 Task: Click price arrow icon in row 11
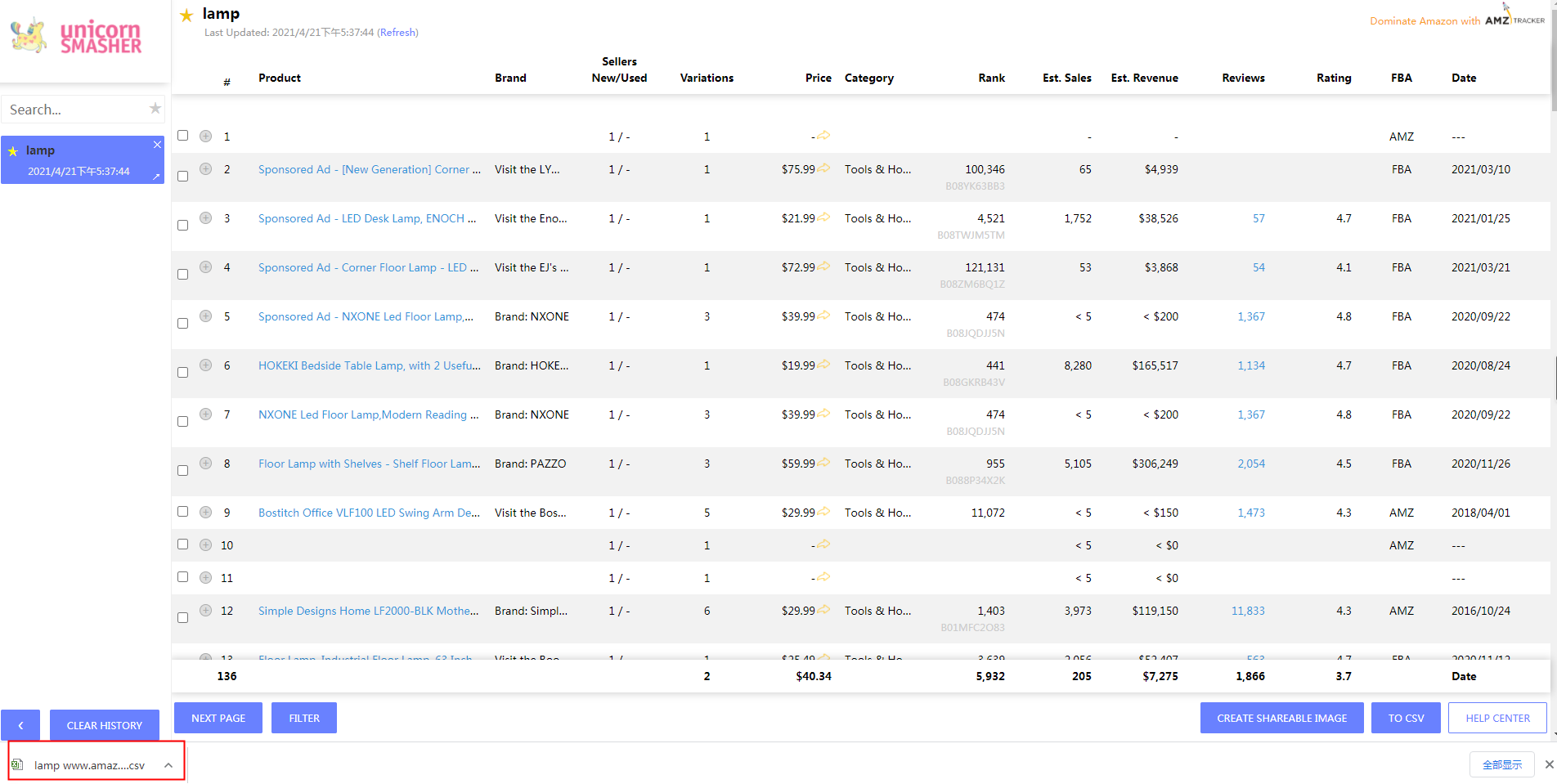(x=823, y=577)
